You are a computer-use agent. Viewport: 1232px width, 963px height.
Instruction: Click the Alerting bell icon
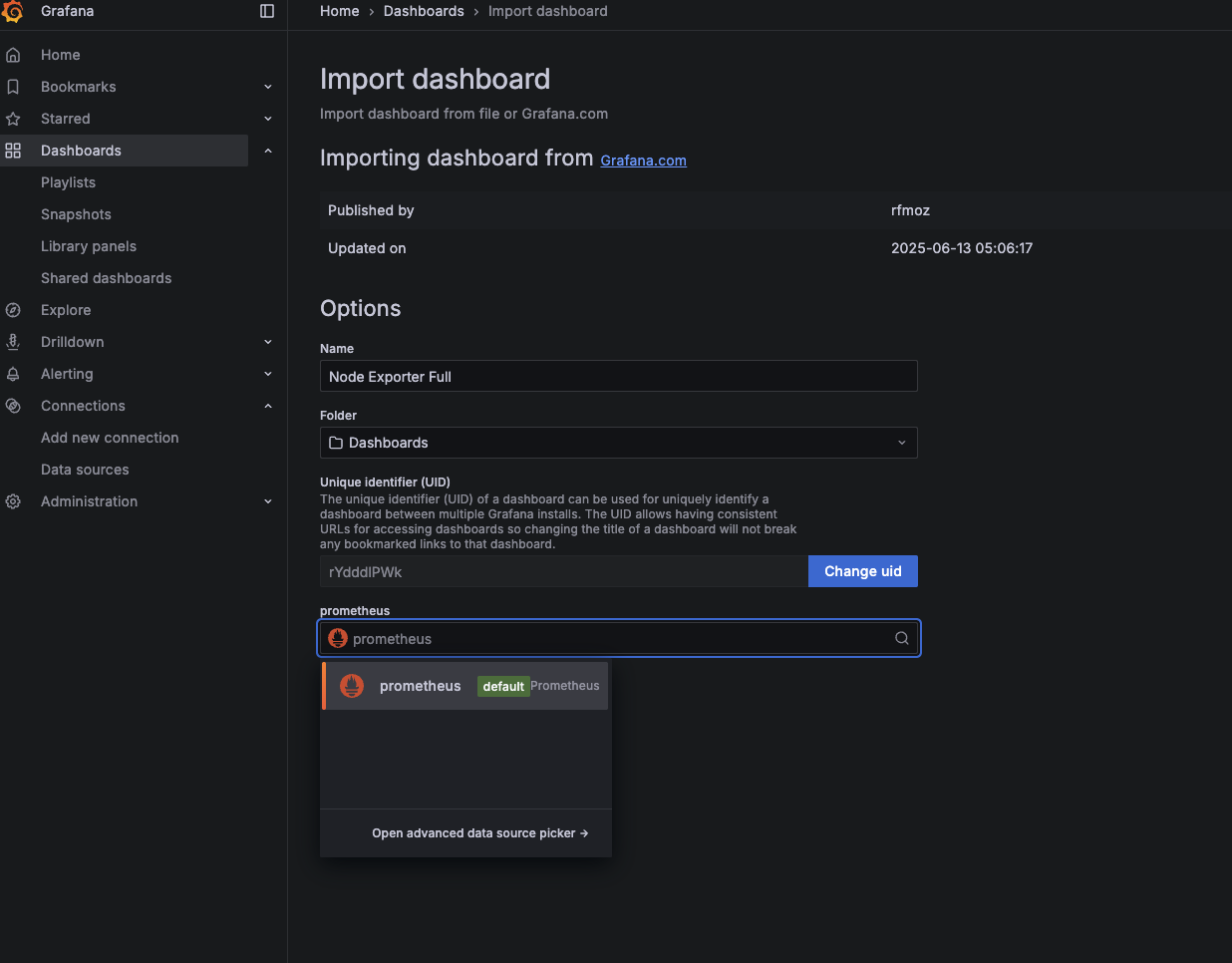pos(13,374)
